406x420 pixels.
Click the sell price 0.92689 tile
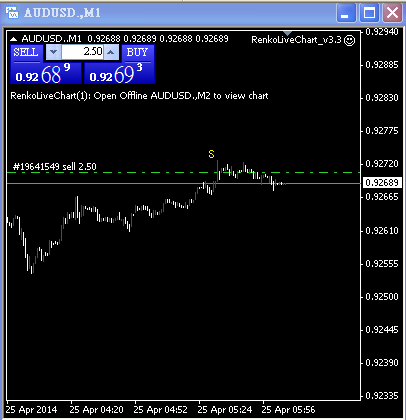click(x=46, y=73)
